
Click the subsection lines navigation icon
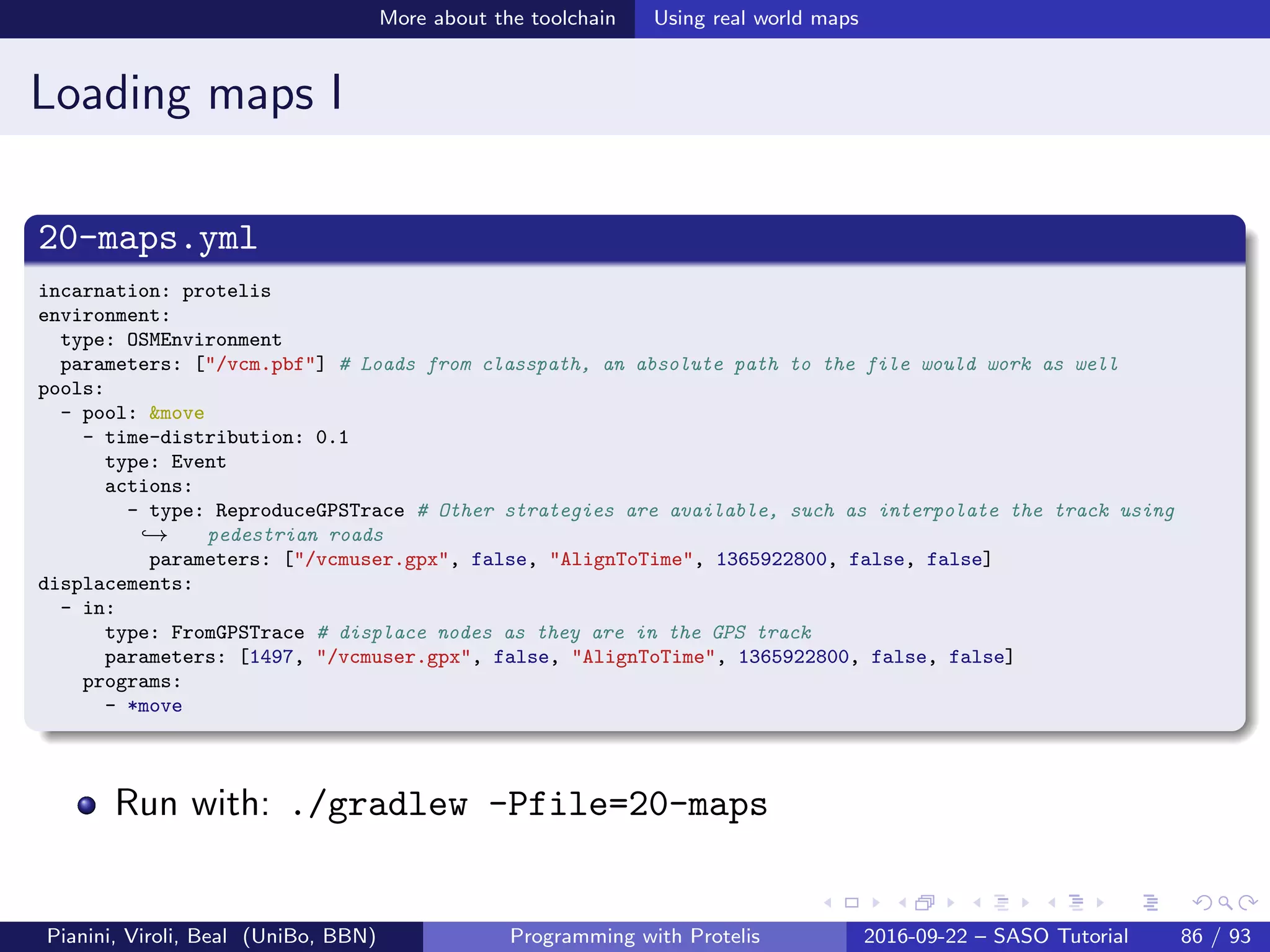(x=1001, y=903)
